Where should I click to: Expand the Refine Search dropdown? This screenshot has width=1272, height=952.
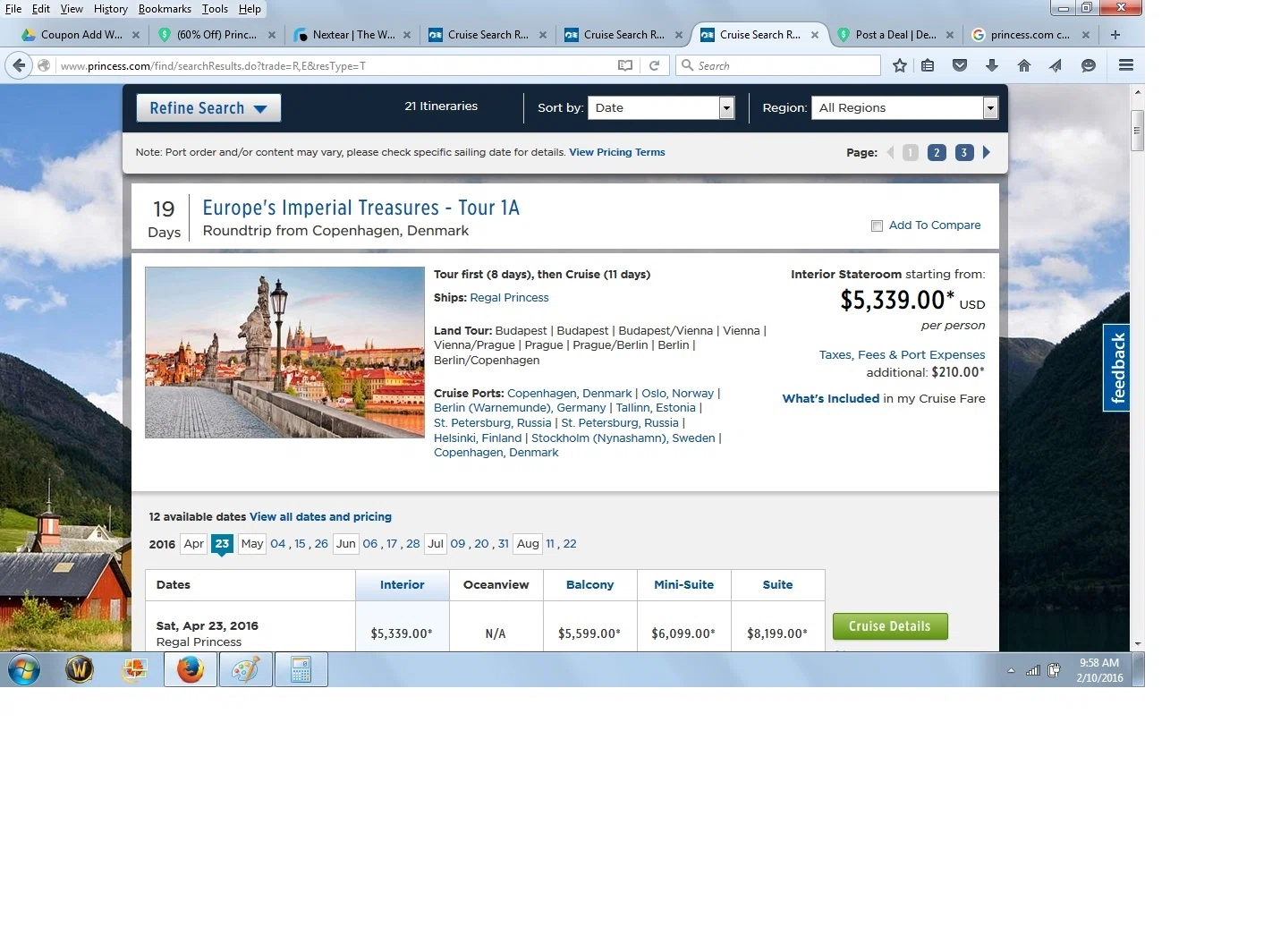coord(208,108)
